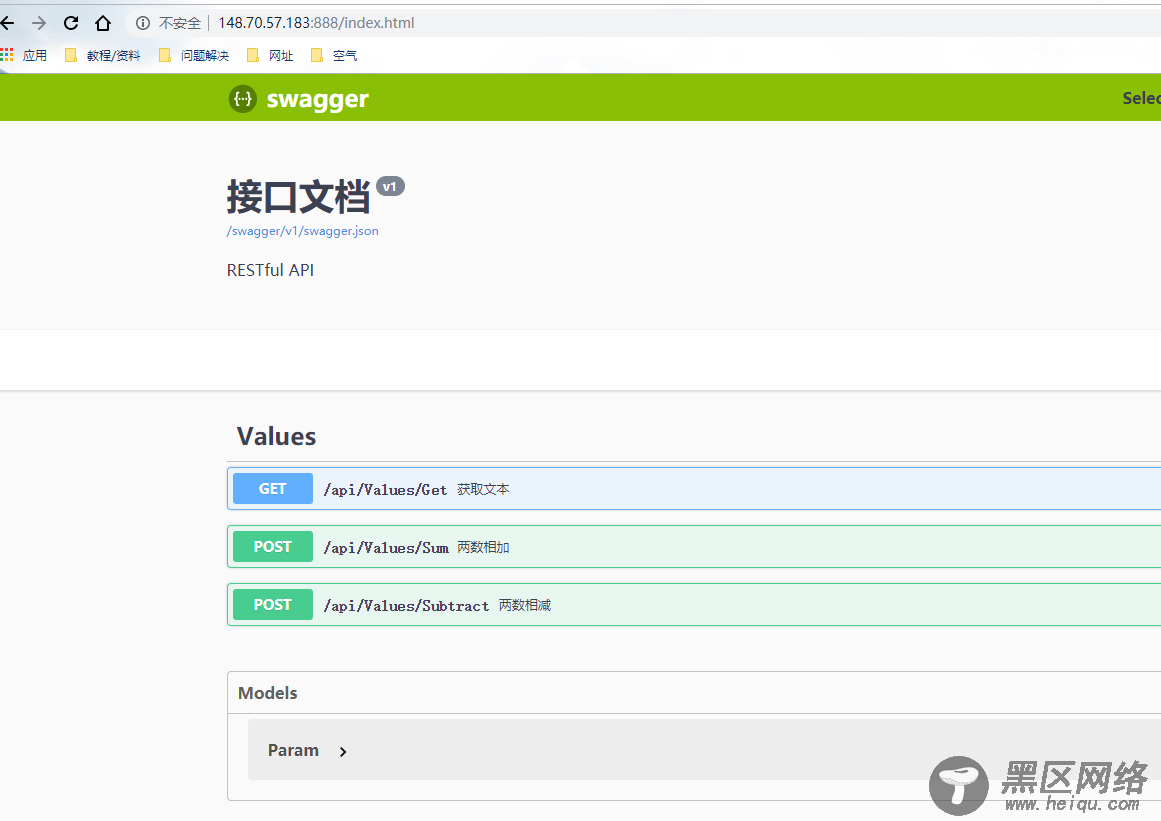The width and height of the screenshot is (1161, 821).
Task: Open the Select a spec dropdown label
Action: pyautogui.click(x=1141, y=98)
